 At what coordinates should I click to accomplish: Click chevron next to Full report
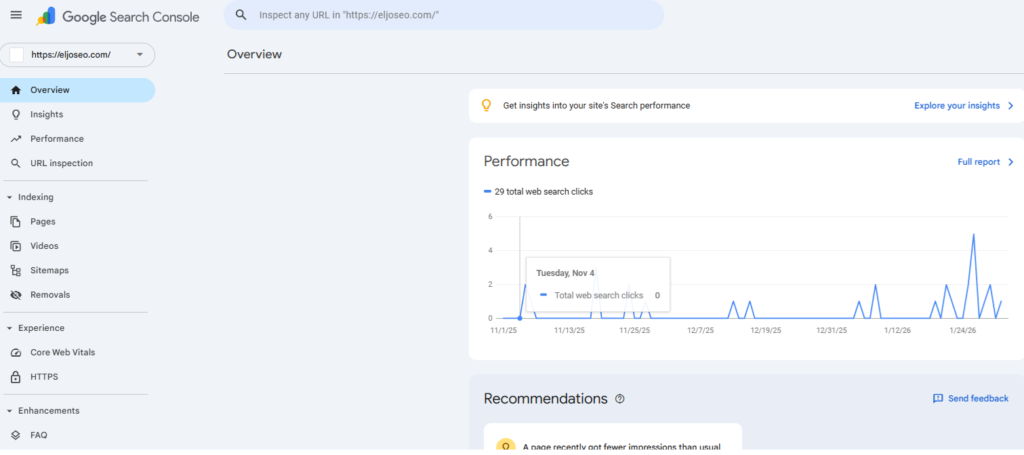(x=1010, y=162)
